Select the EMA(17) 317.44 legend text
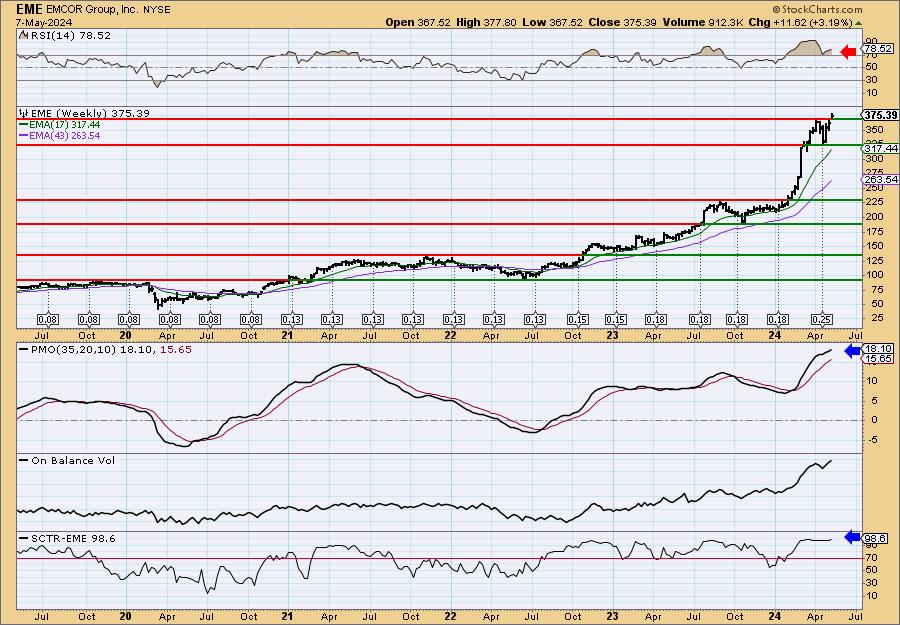The height and width of the screenshot is (625, 900). (x=65, y=125)
